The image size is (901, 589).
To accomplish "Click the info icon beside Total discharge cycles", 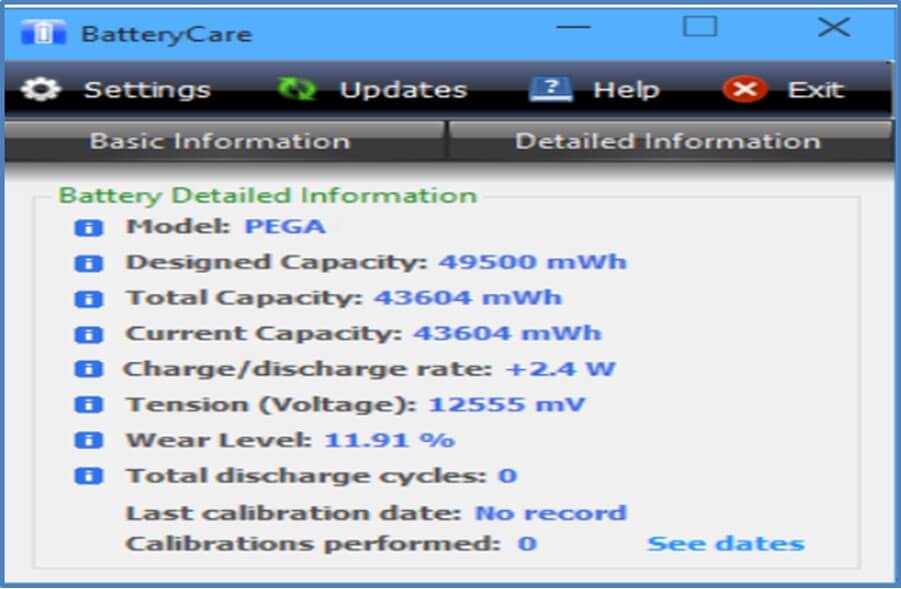I will [x=88, y=476].
